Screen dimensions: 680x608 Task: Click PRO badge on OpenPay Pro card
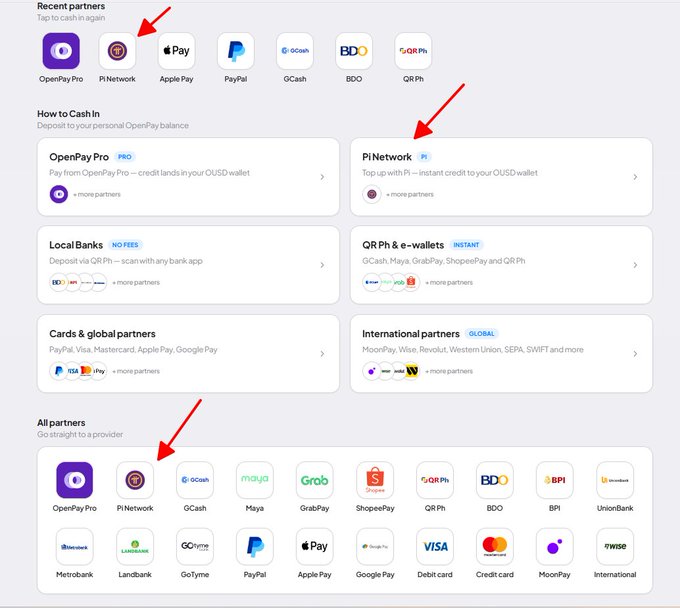pos(125,157)
